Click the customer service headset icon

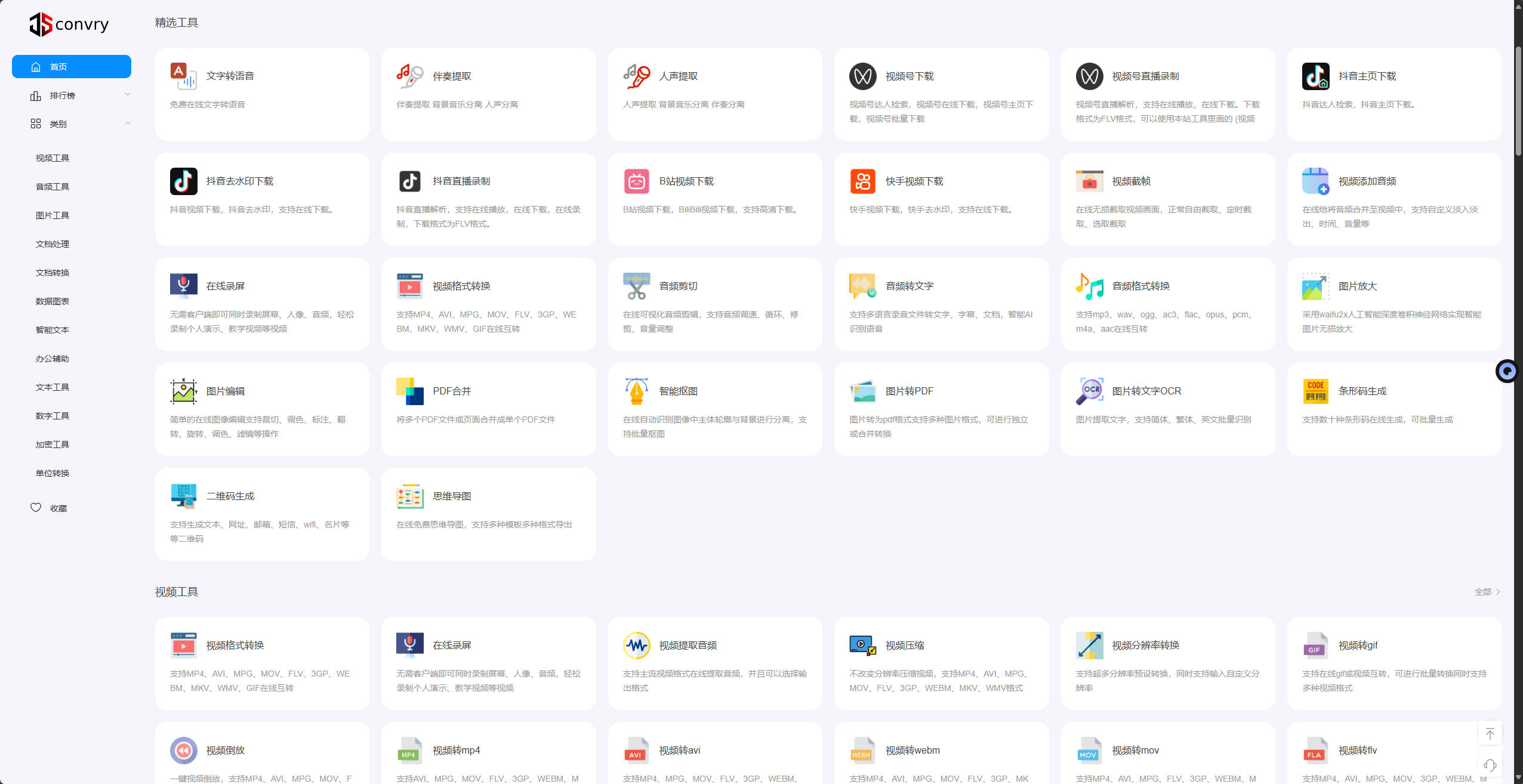click(x=1490, y=764)
